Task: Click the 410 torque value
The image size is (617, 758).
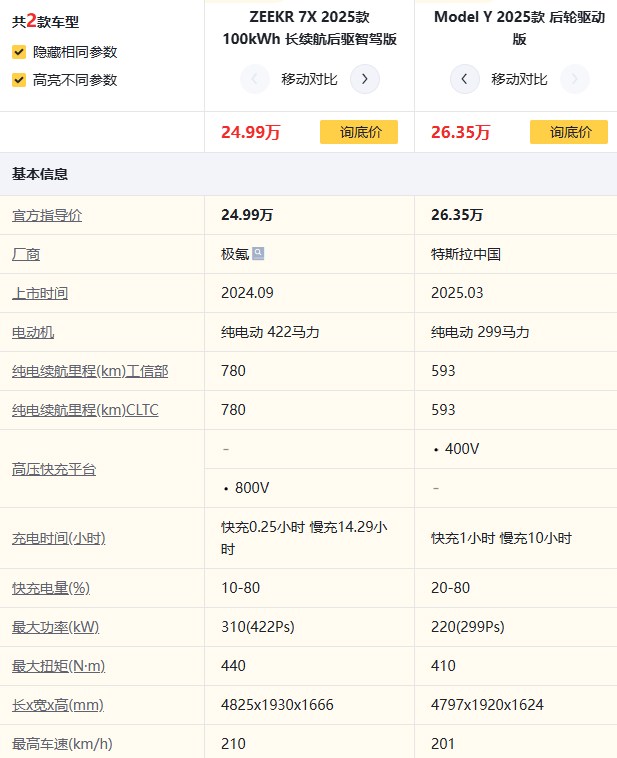Action: click(x=443, y=666)
